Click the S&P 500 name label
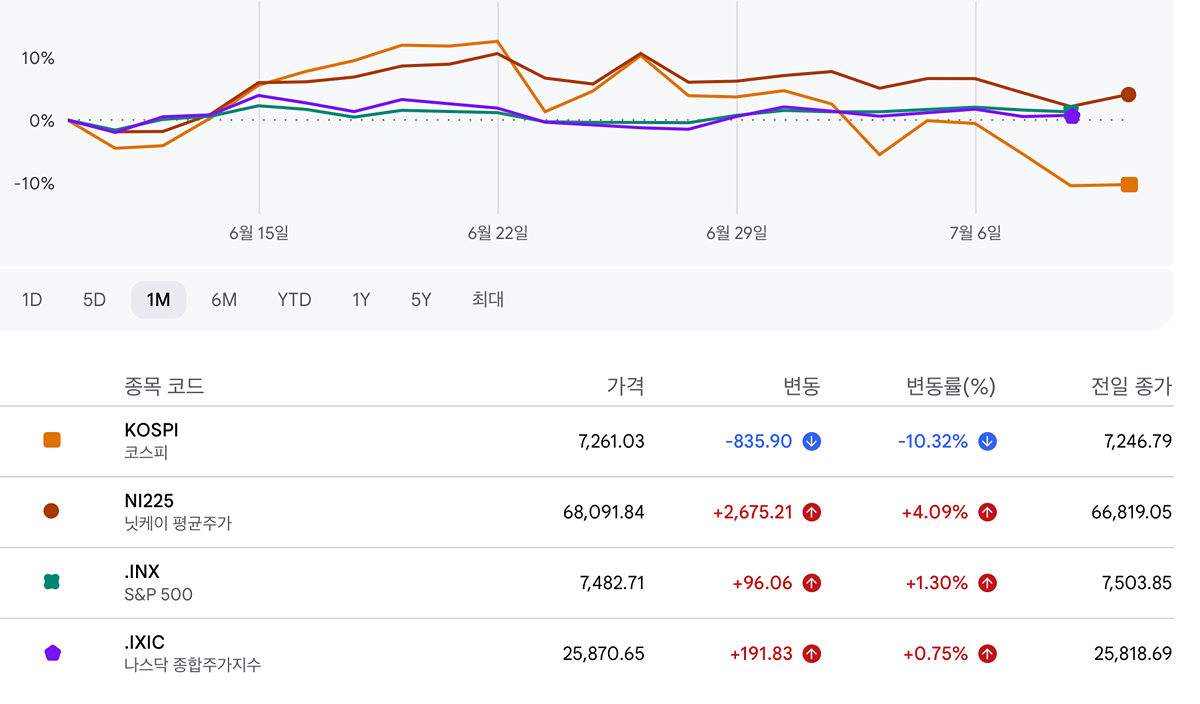This screenshot has width=1200, height=704. [x=158, y=594]
